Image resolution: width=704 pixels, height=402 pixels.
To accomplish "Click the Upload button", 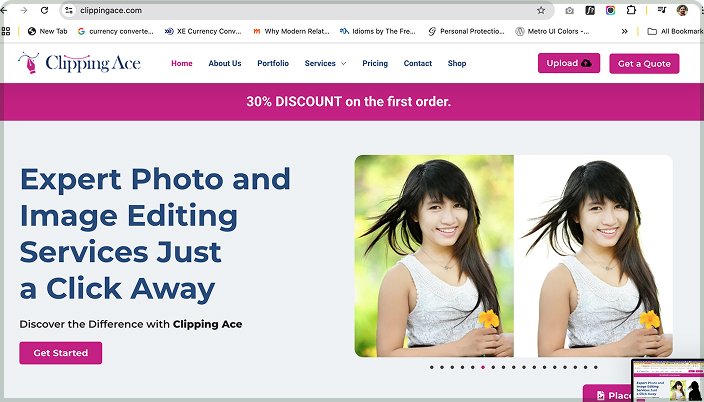I will [569, 63].
